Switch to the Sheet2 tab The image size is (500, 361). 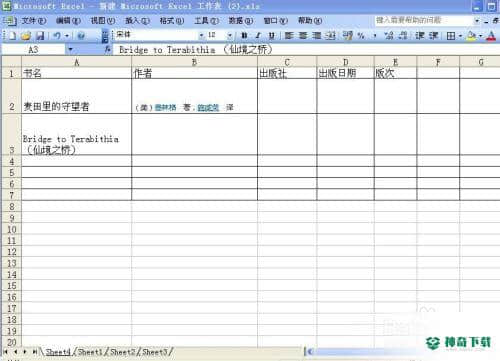coord(123,352)
